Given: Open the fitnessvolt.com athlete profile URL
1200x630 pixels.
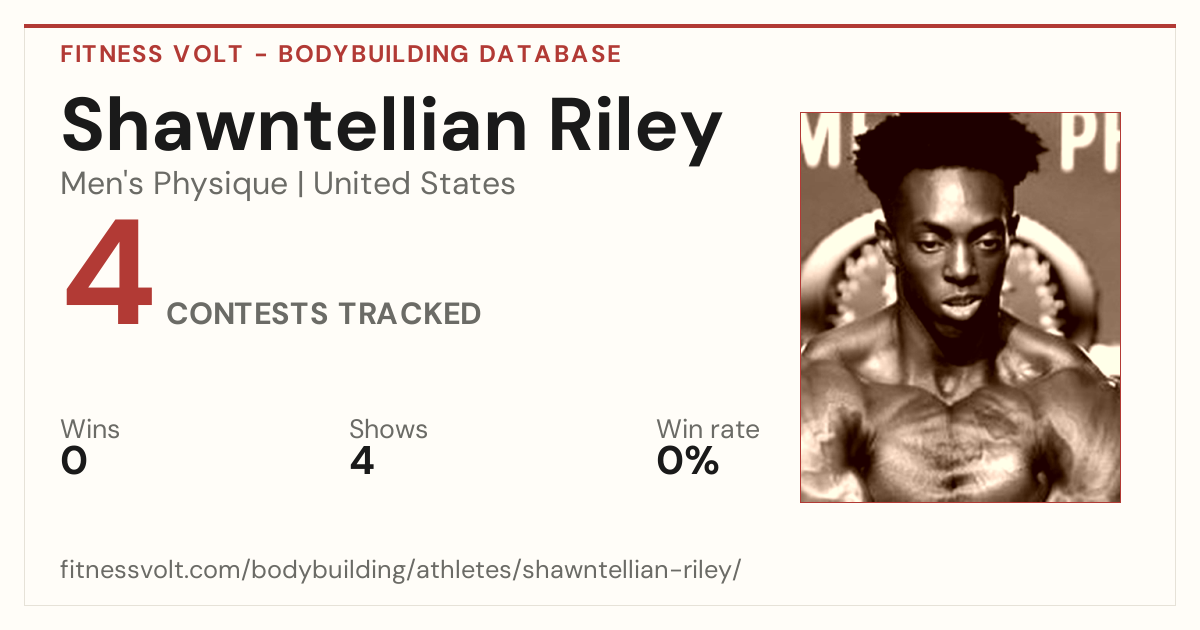Looking at the screenshot, I should (x=401, y=570).
